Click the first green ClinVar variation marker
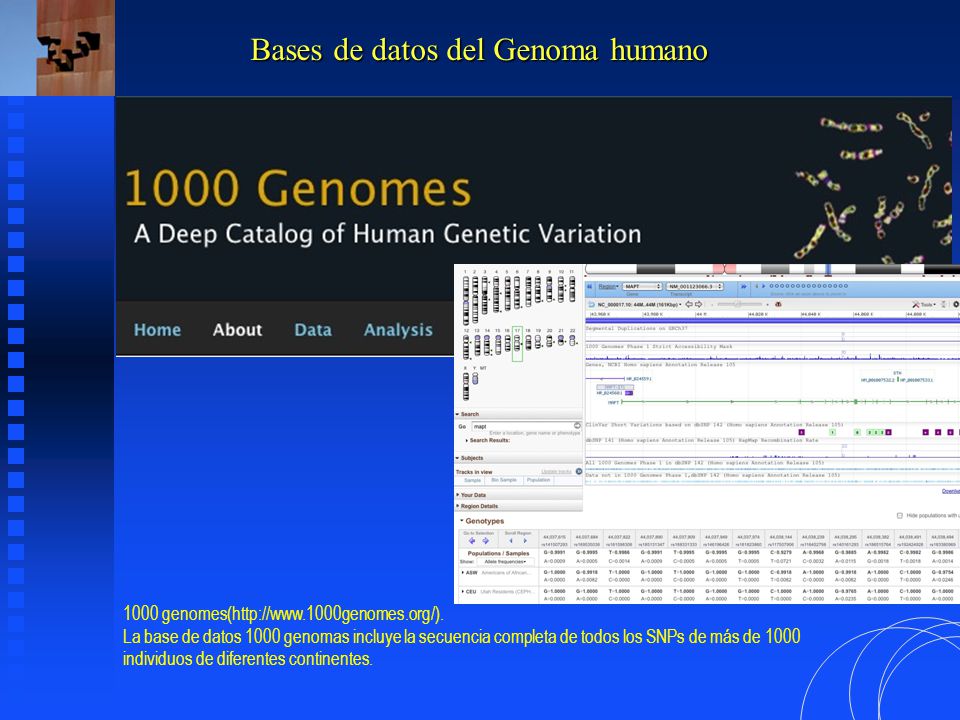The image size is (960, 720). [x=833, y=432]
